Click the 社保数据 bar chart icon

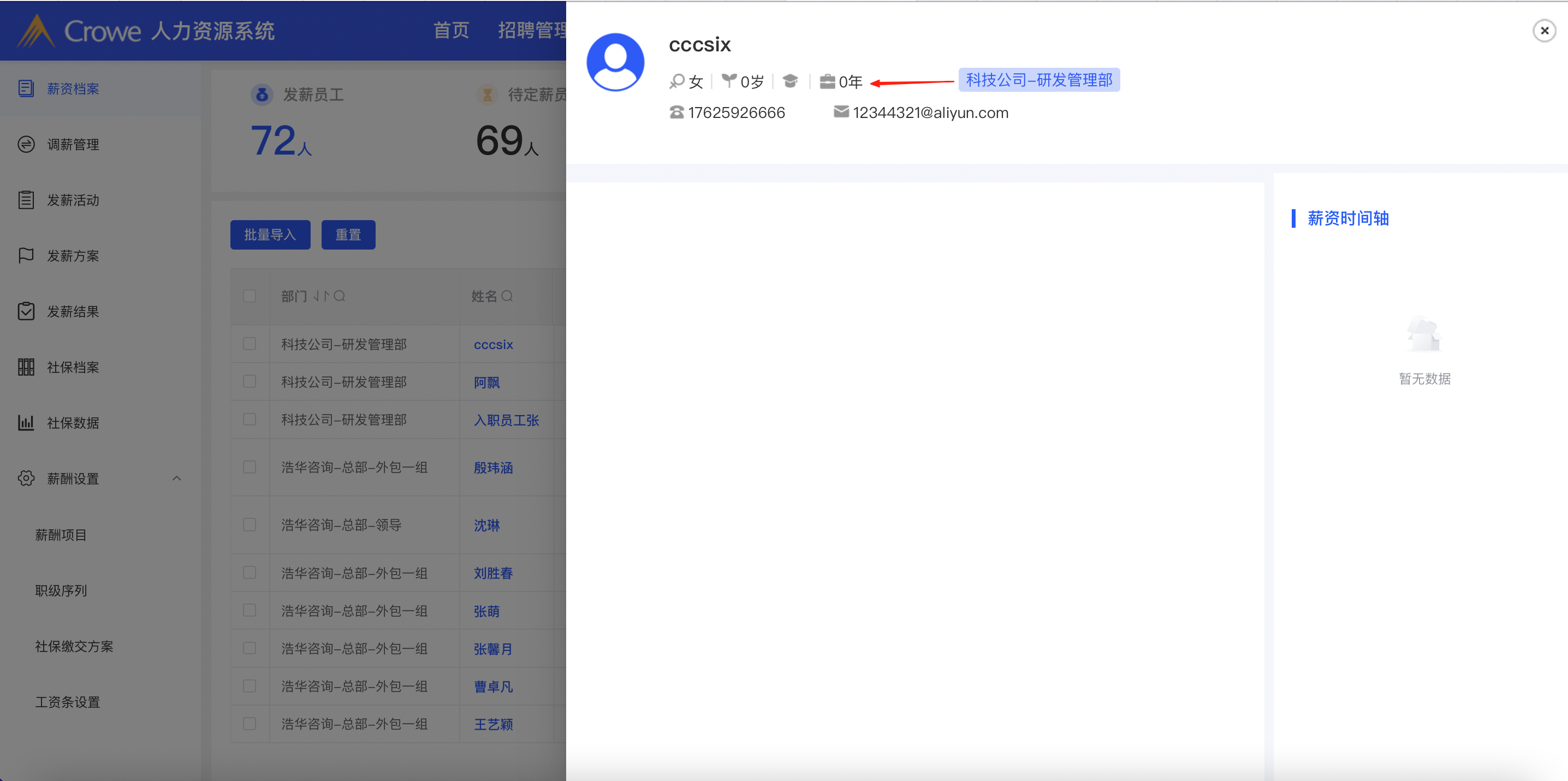click(x=26, y=423)
